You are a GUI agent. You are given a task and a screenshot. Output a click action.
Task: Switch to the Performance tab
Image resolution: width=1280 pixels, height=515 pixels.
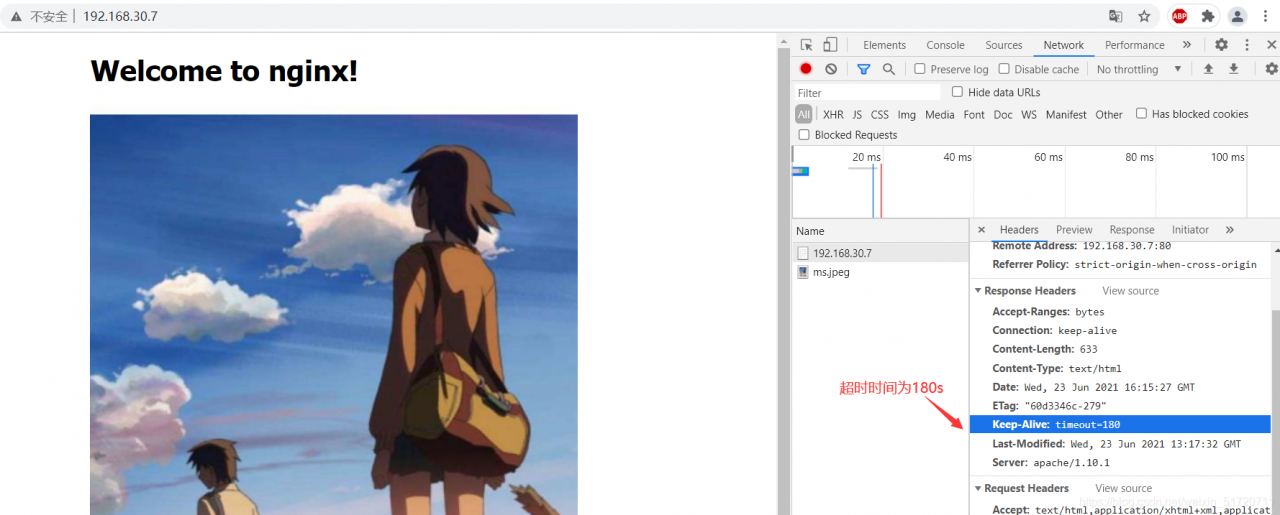coord(1135,45)
